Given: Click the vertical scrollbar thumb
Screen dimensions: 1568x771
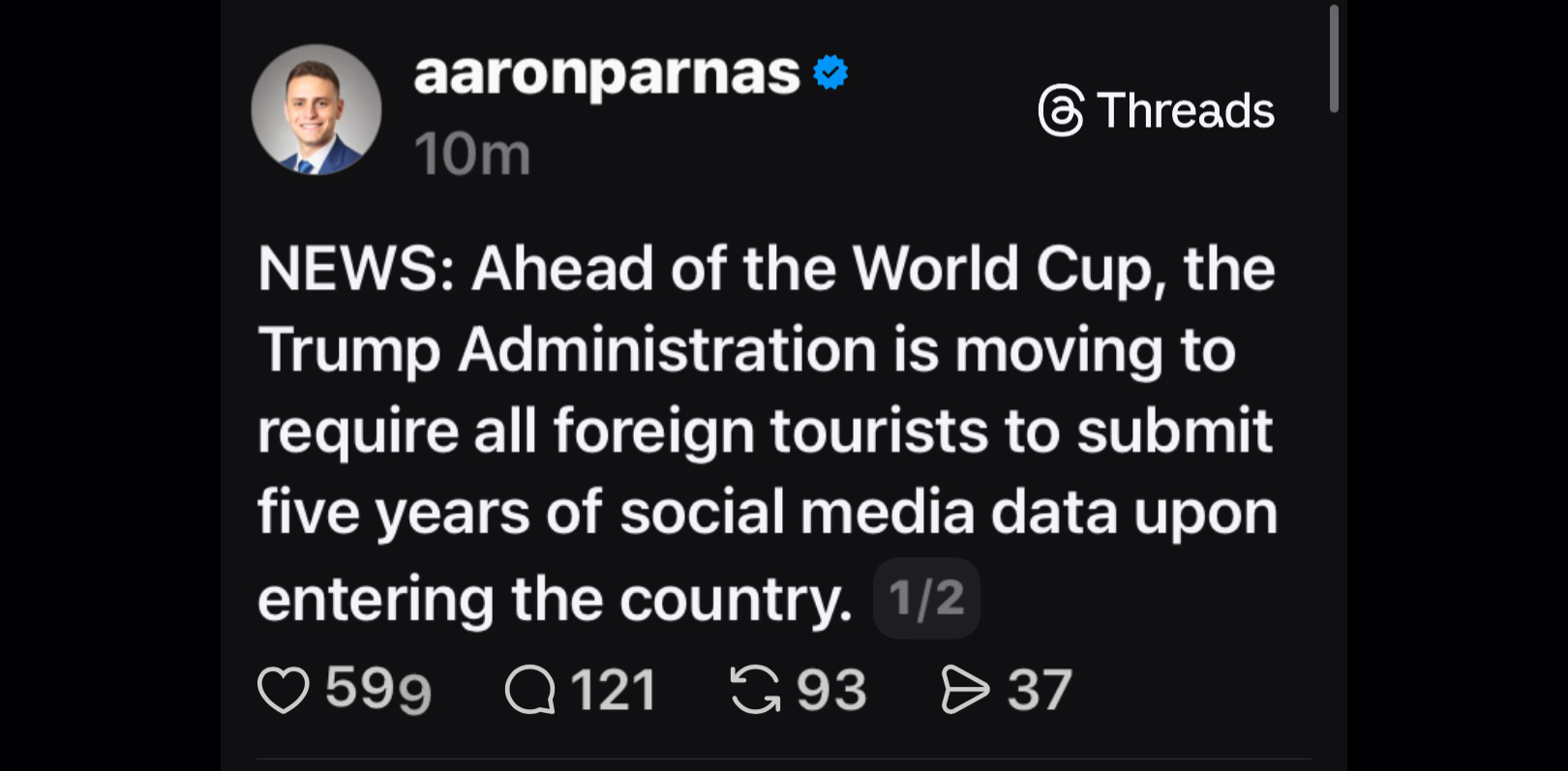Looking at the screenshot, I should tap(1334, 58).
